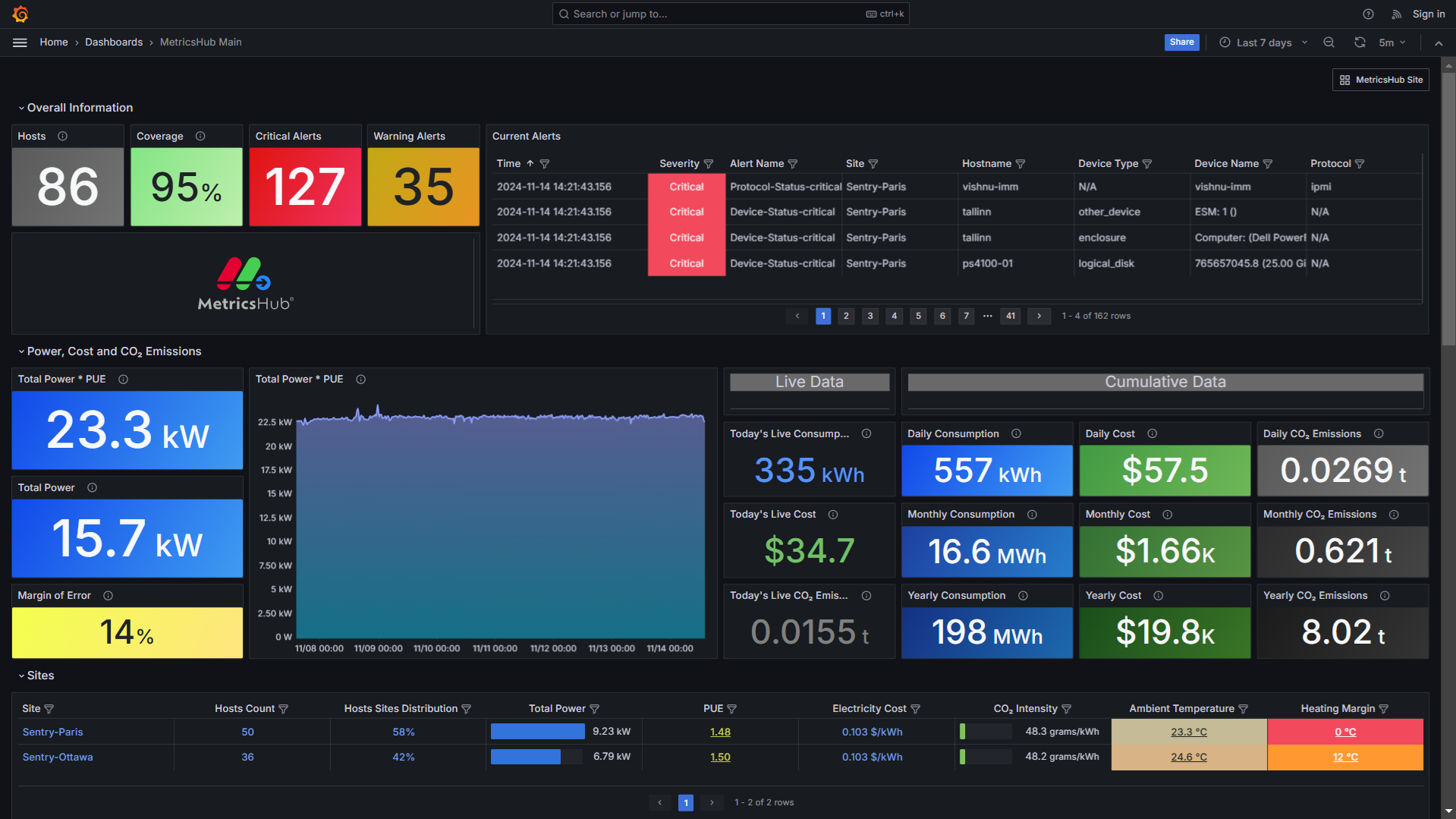Go to page 2 of Current Alerts
This screenshot has width=1456, height=819.
pos(846,317)
